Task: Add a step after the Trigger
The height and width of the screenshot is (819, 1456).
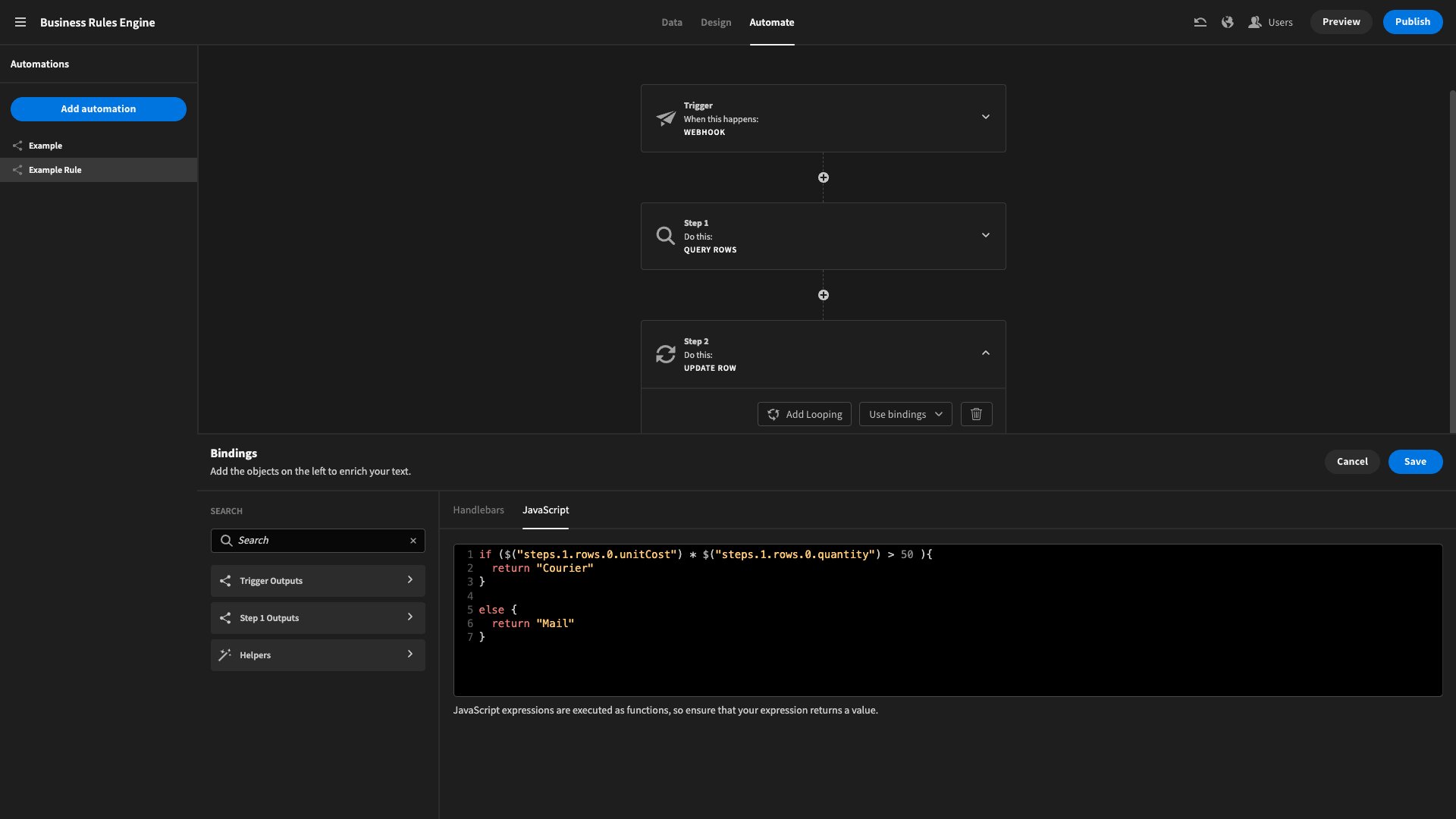Action: (x=823, y=177)
